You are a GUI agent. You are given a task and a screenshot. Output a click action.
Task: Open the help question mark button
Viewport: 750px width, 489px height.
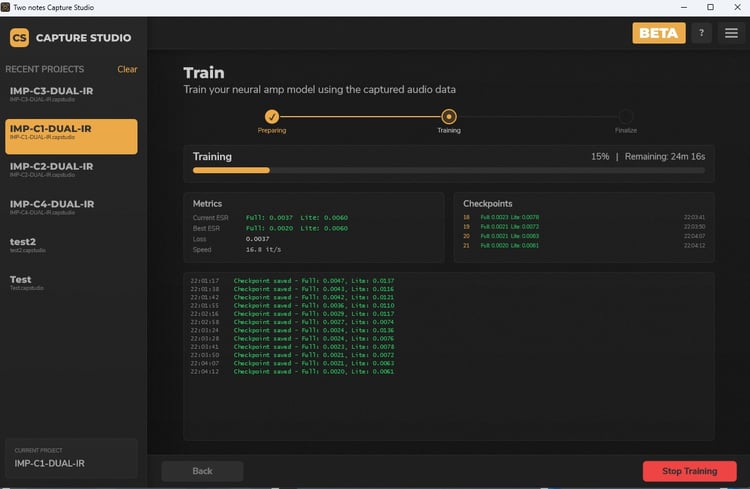(x=701, y=33)
